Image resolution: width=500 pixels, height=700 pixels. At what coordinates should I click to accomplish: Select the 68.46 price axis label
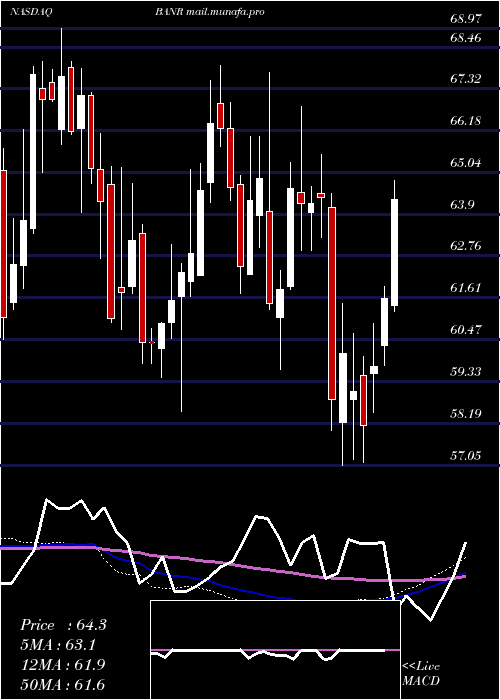point(466,38)
